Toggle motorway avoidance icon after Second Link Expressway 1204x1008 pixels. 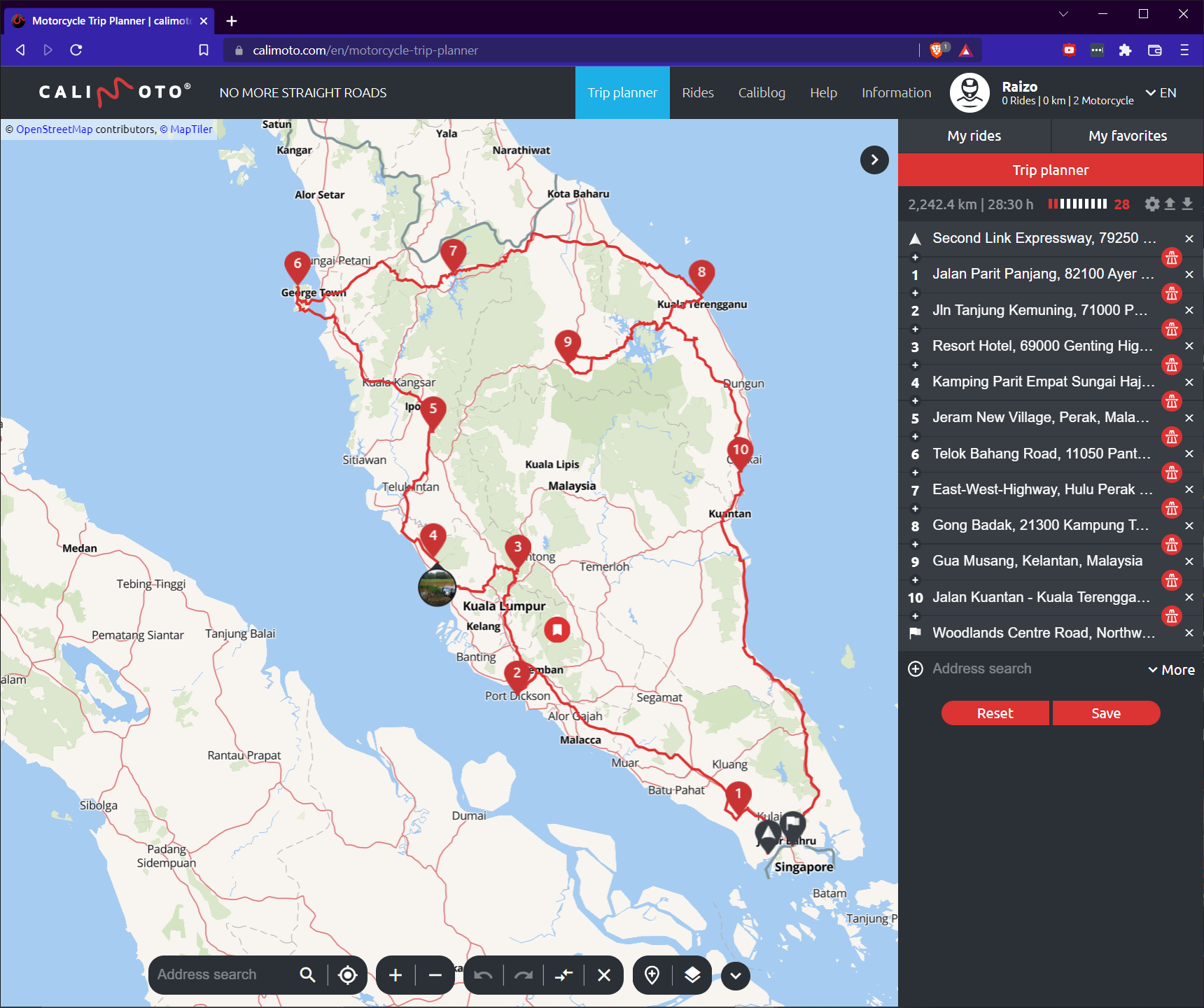tap(1172, 257)
